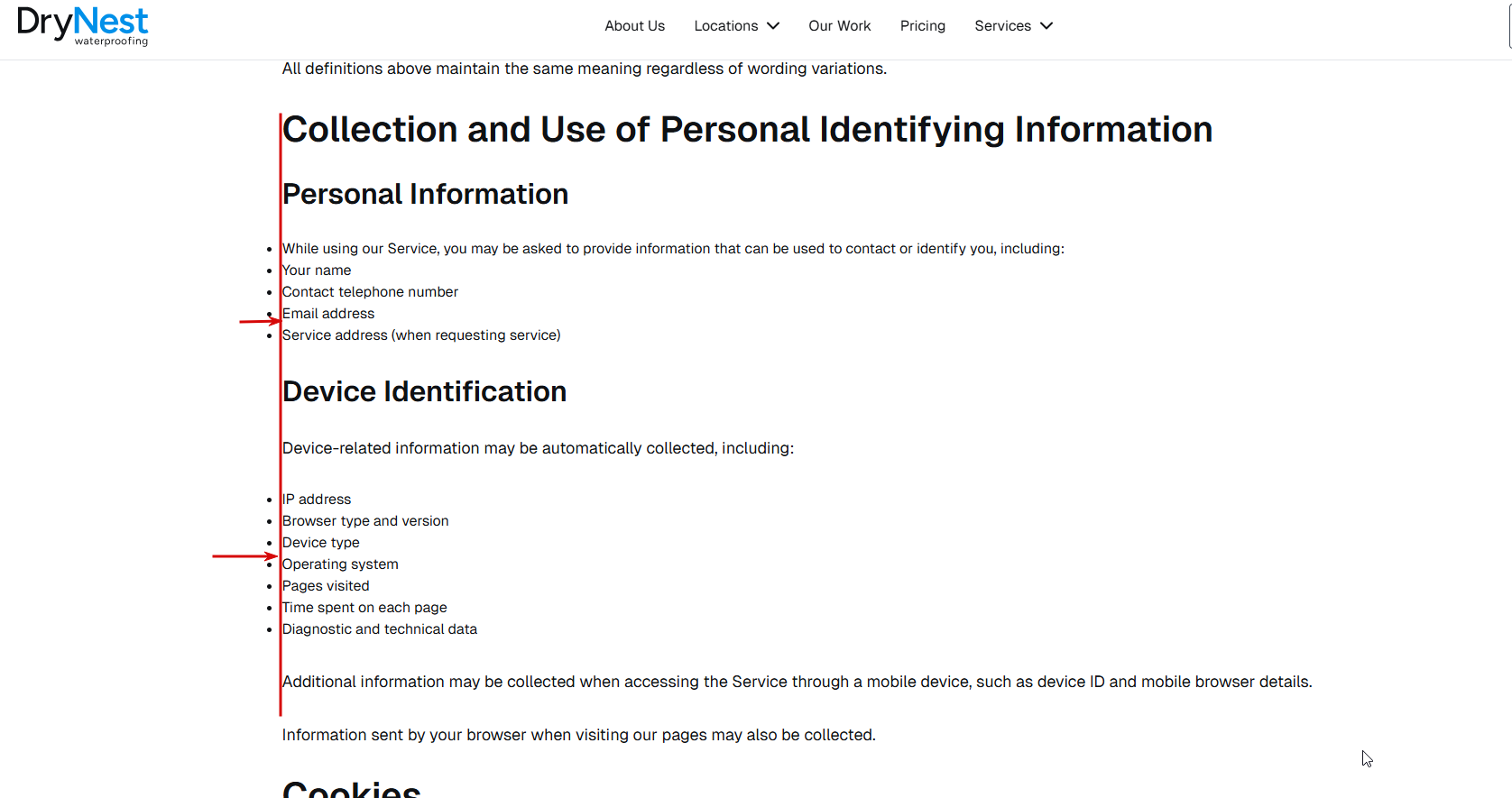
Task: Click the Services menu label
Action: [1002, 26]
